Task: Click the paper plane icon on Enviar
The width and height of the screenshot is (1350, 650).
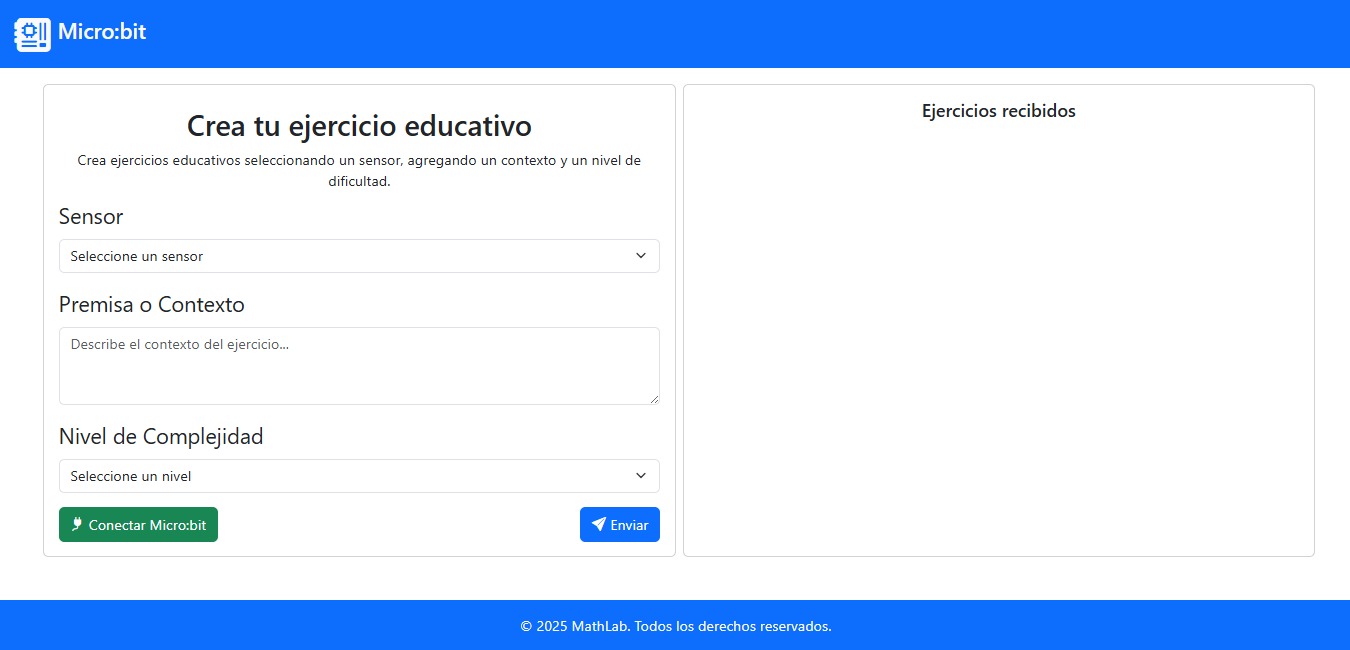Action: pyautogui.click(x=598, y=524)
